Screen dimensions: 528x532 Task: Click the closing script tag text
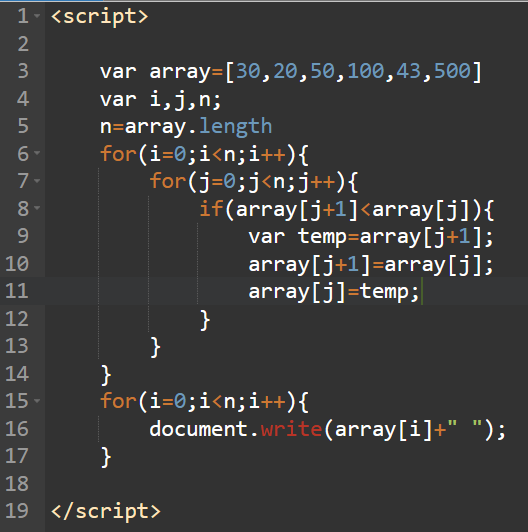[106, 511]
